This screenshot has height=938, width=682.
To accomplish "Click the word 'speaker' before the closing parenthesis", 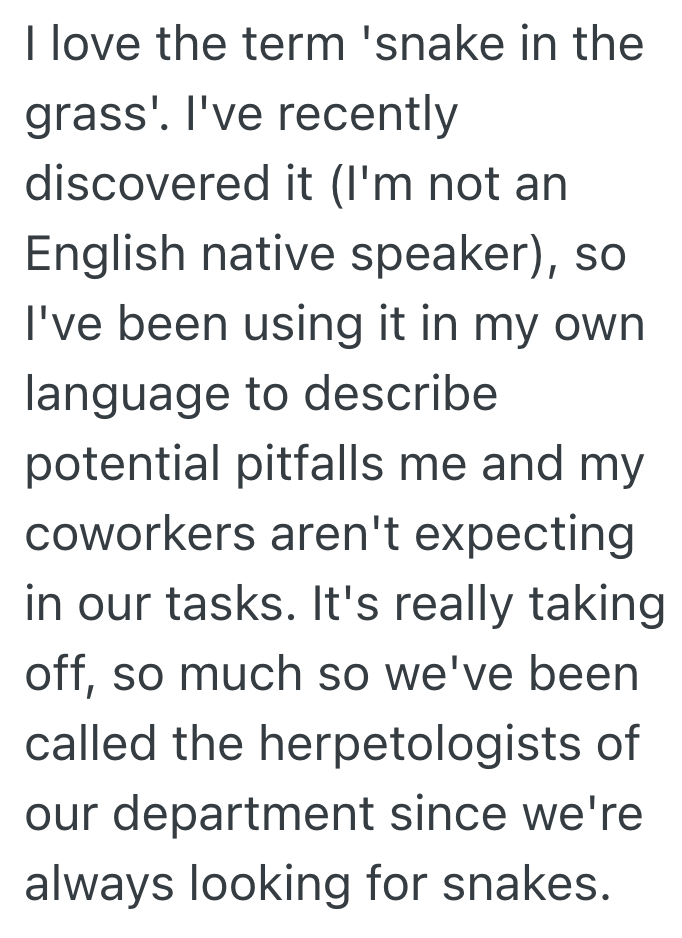I will pos(458,257).
